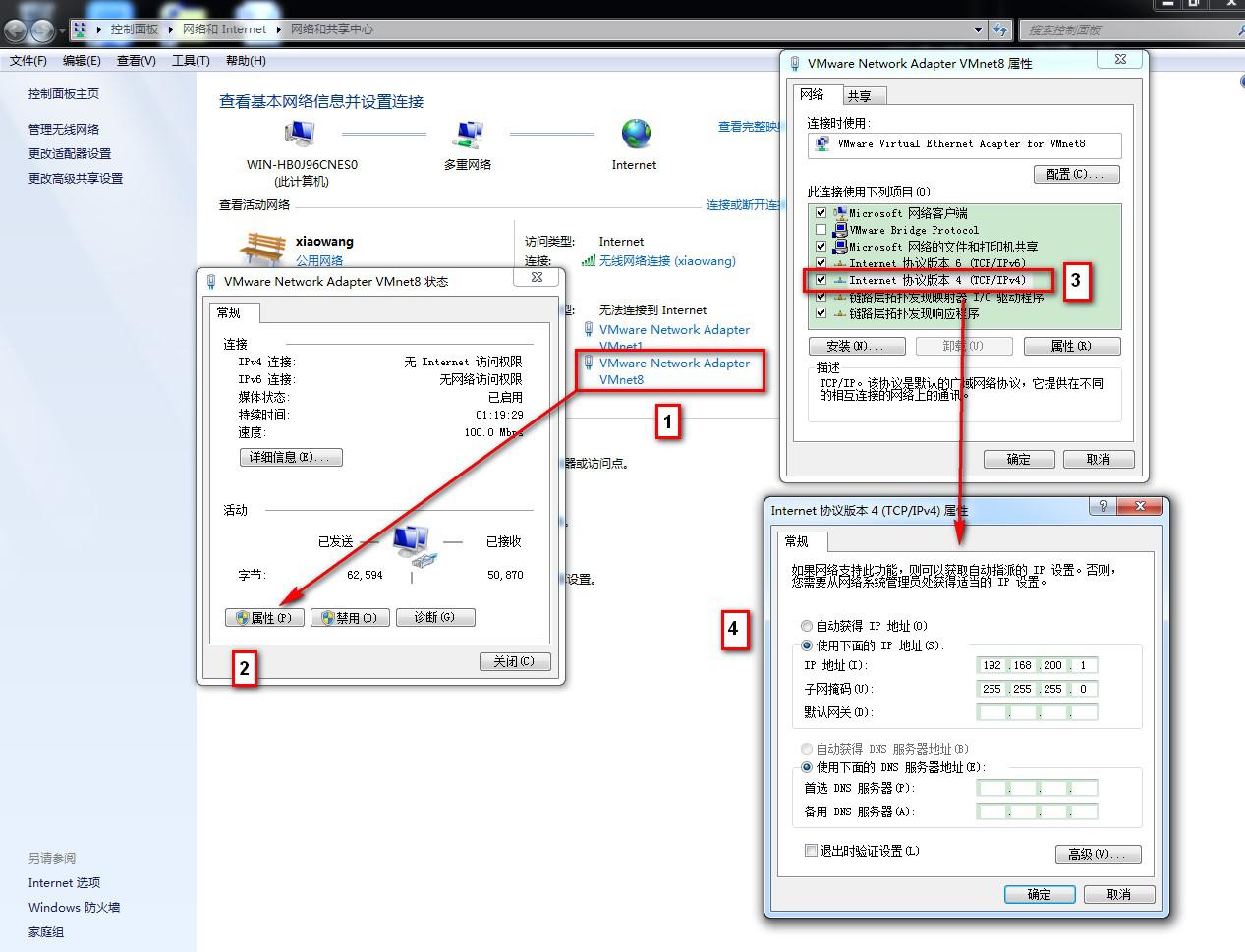
Task: Click the 多重网络 network icon
Action: (x=469, y=134)
